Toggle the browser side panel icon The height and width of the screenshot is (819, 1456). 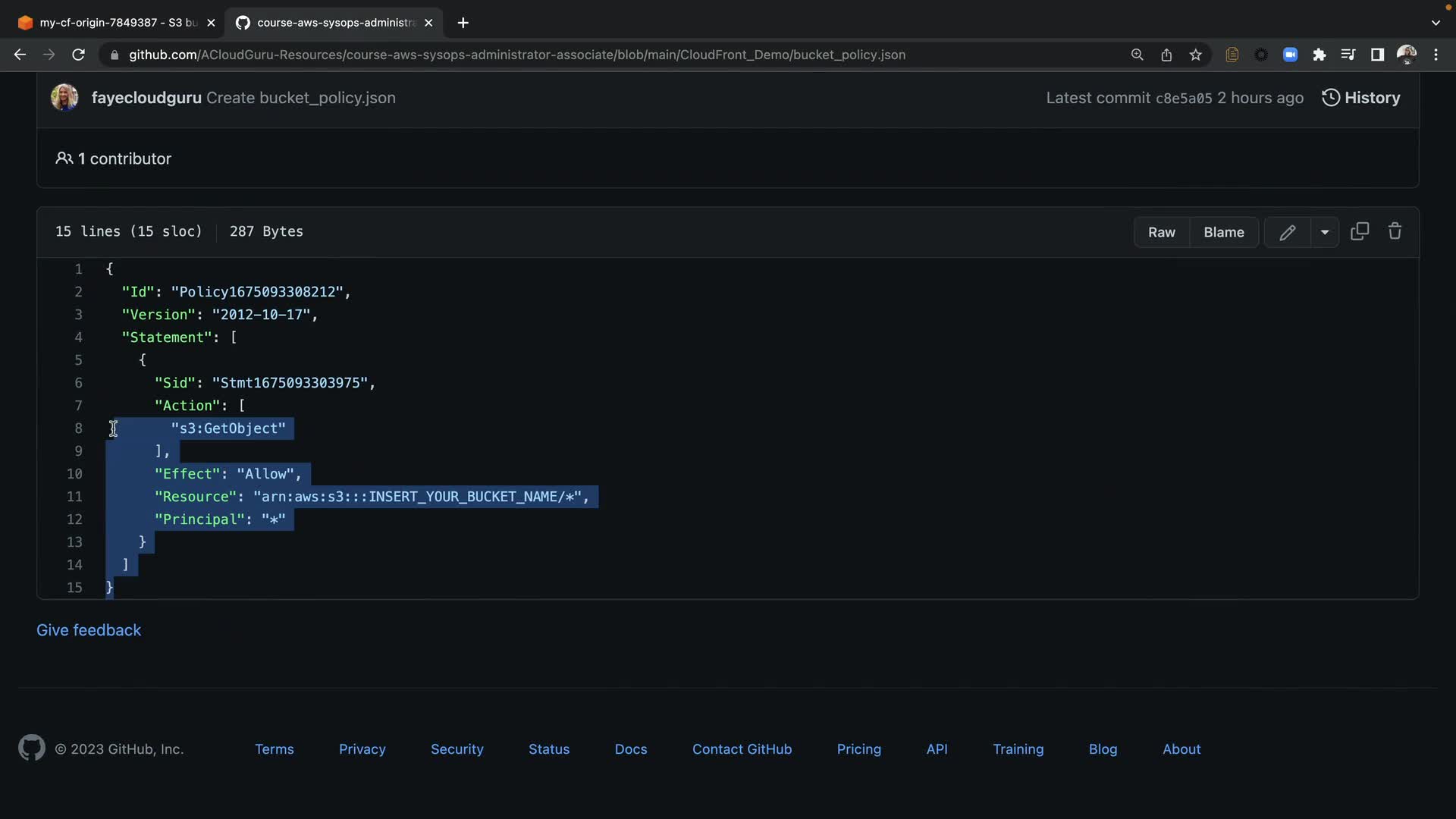tap(1377, 55)
